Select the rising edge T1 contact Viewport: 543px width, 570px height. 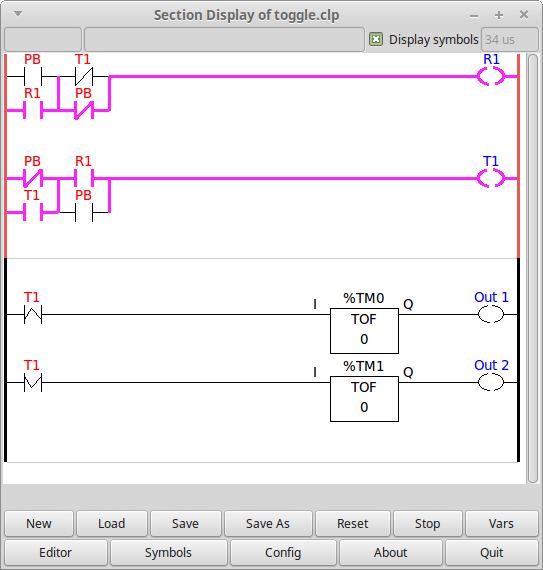click(33, 314)
